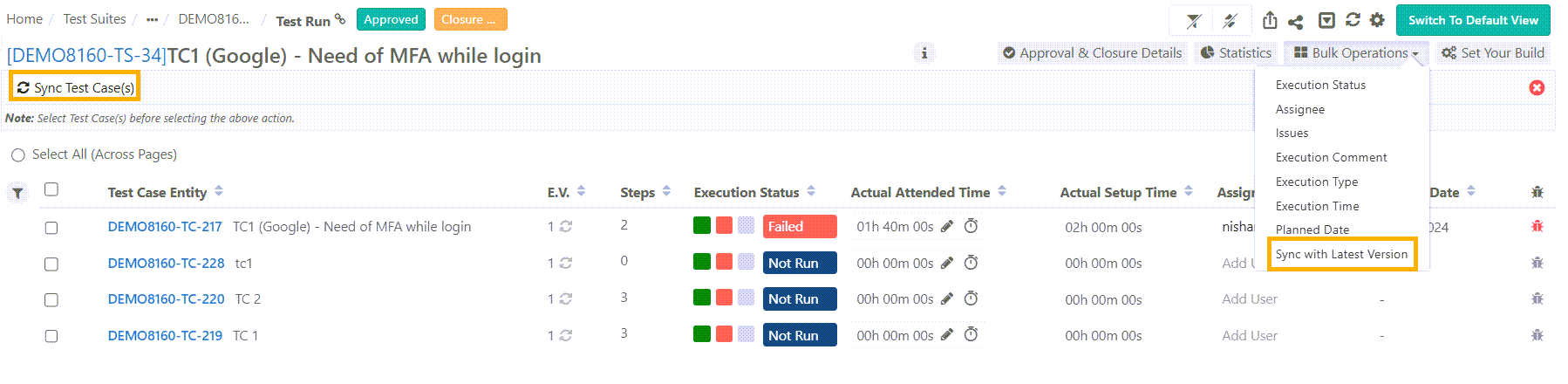Screen dimensions: 1568x384
Task: Open the column filter funnel icon
Action: [17, 193]
